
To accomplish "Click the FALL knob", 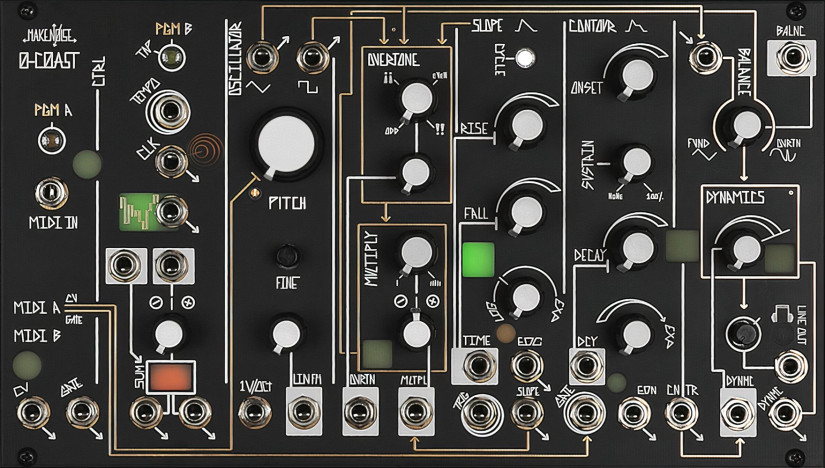I will pos(527,212).
